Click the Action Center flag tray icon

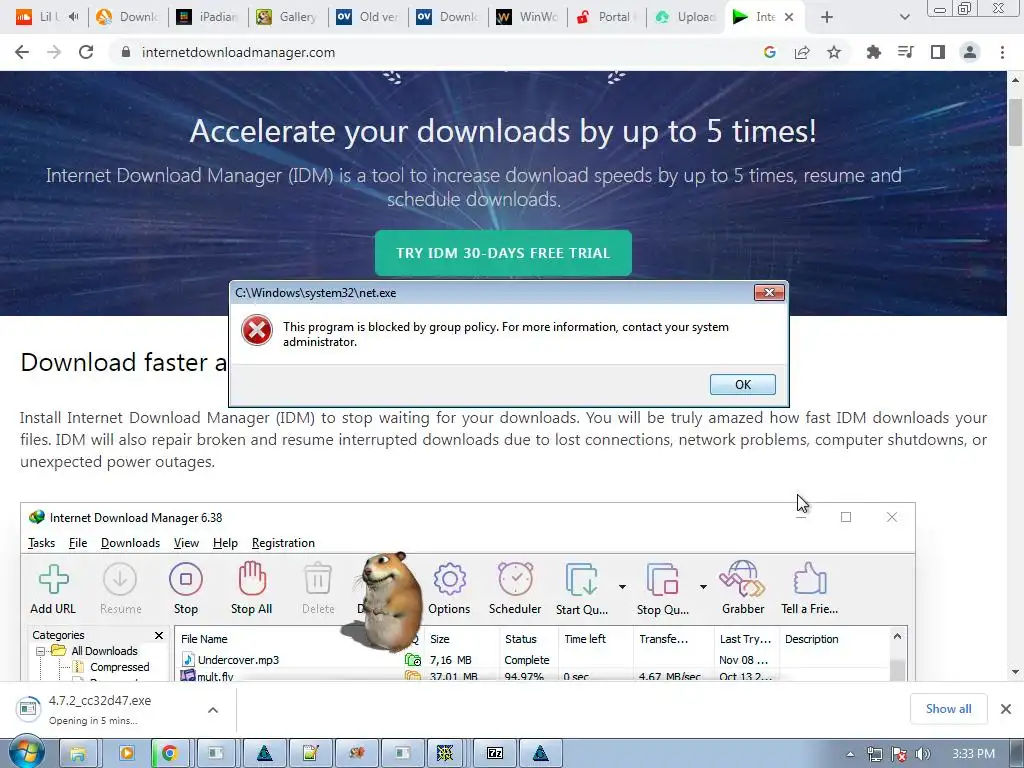[x=899, y=754]
